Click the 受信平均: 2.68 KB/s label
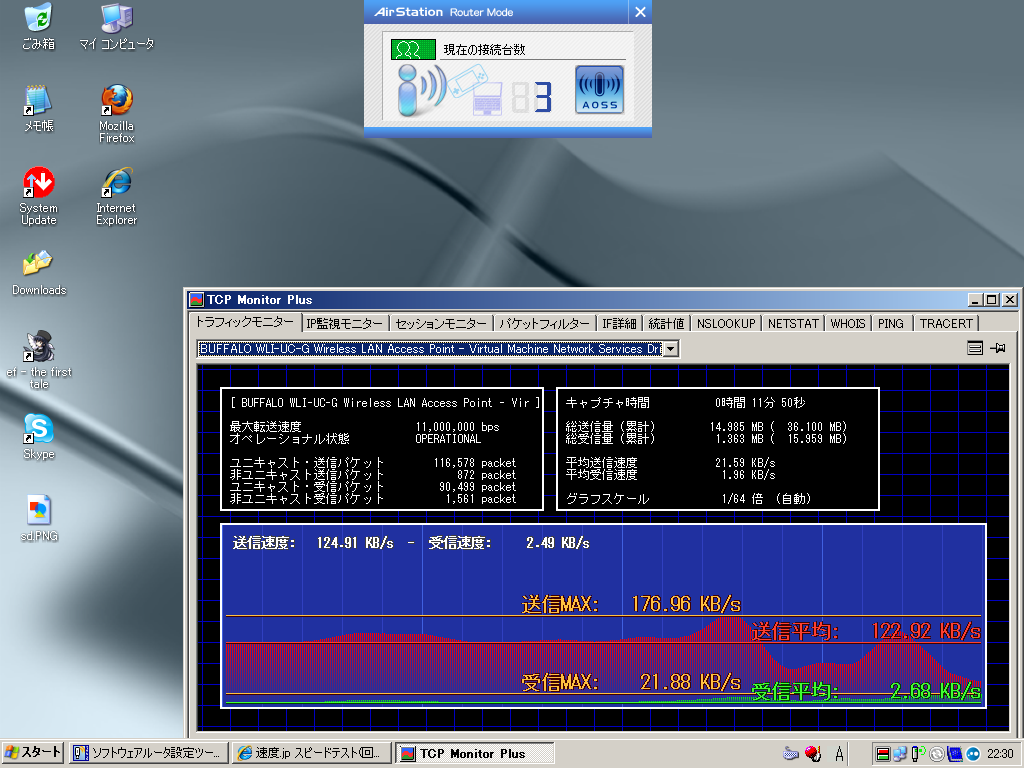The width and height of the screenshot is (1024, 768). point(866,691)
